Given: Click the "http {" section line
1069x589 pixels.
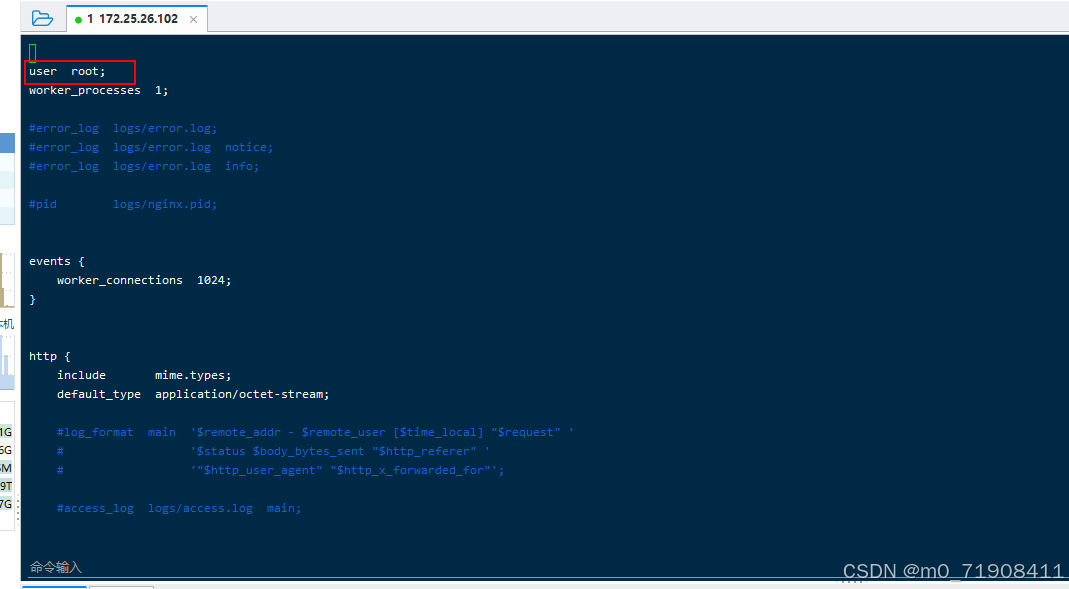Looking at the screenshot, I should tap(48, 355).
